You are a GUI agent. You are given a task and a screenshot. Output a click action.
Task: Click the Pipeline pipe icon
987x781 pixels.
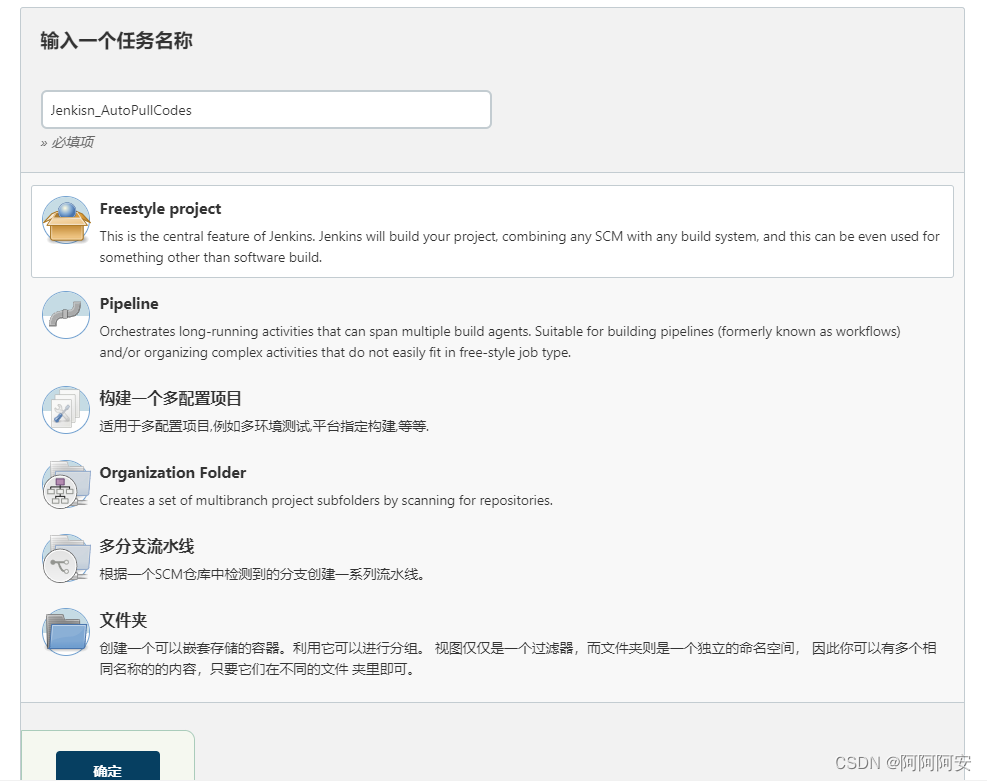point(66,315)
